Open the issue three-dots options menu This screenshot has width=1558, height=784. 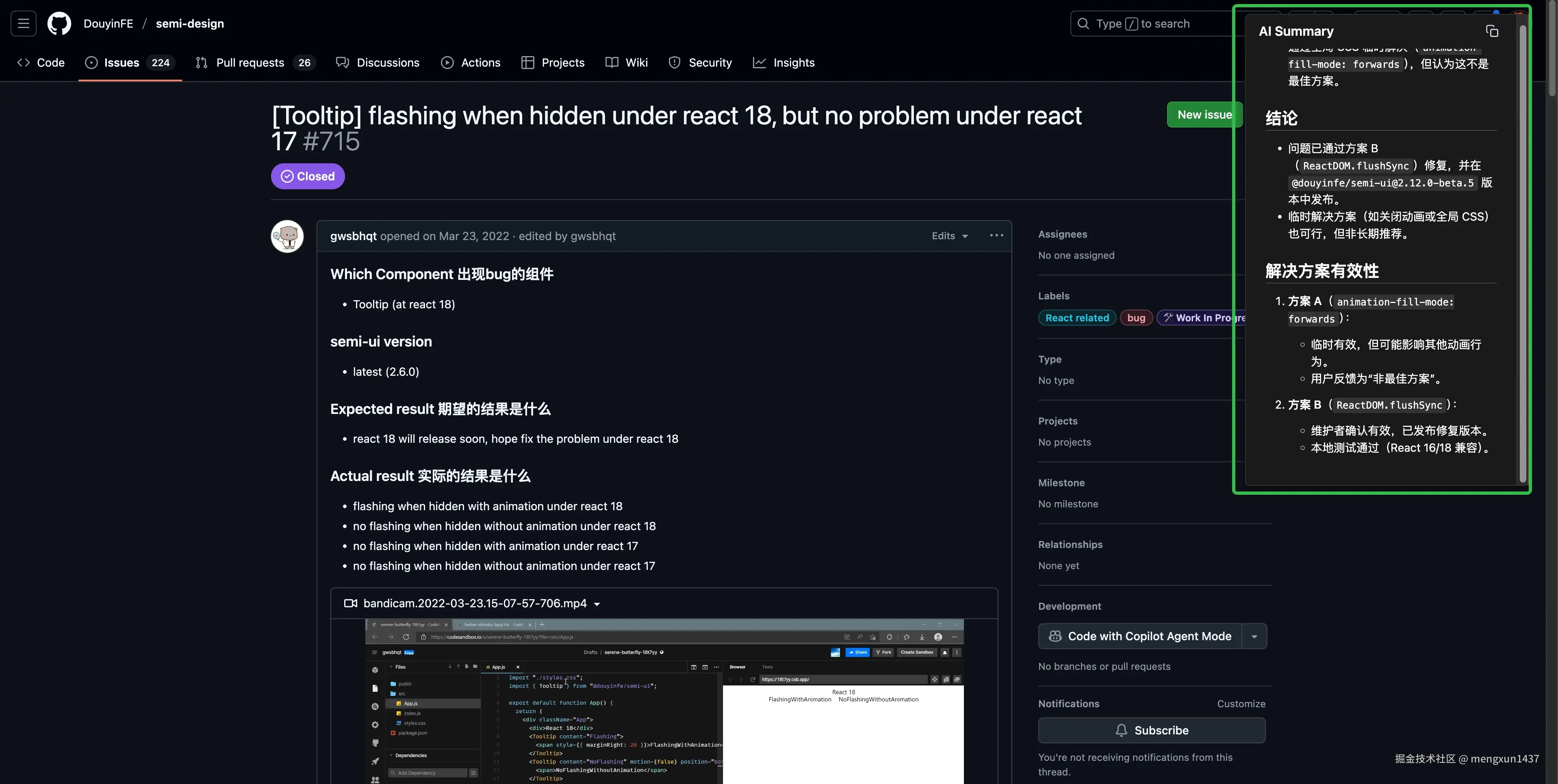[996, 236]
